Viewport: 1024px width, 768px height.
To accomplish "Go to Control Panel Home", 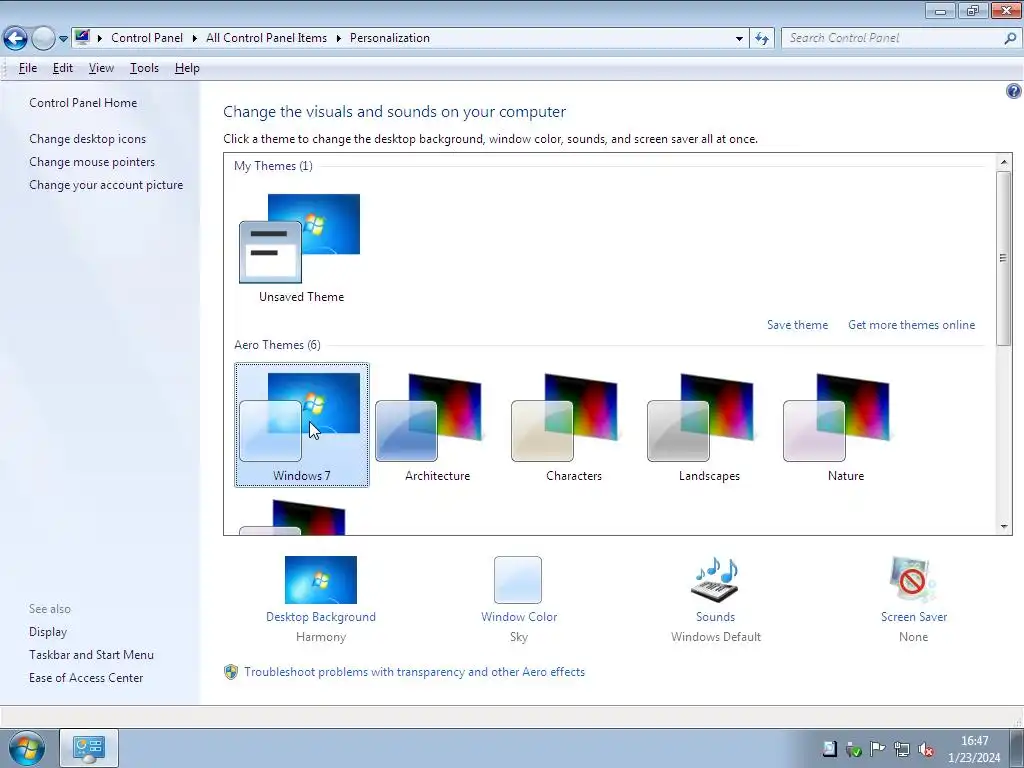I will tap(83, 103).
